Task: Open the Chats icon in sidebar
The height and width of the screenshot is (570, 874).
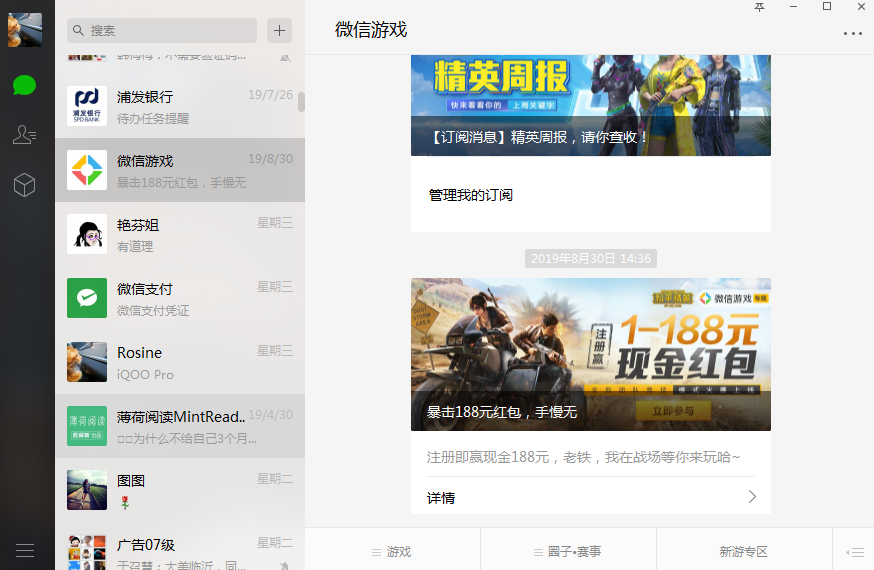Action: coord(25,85)
